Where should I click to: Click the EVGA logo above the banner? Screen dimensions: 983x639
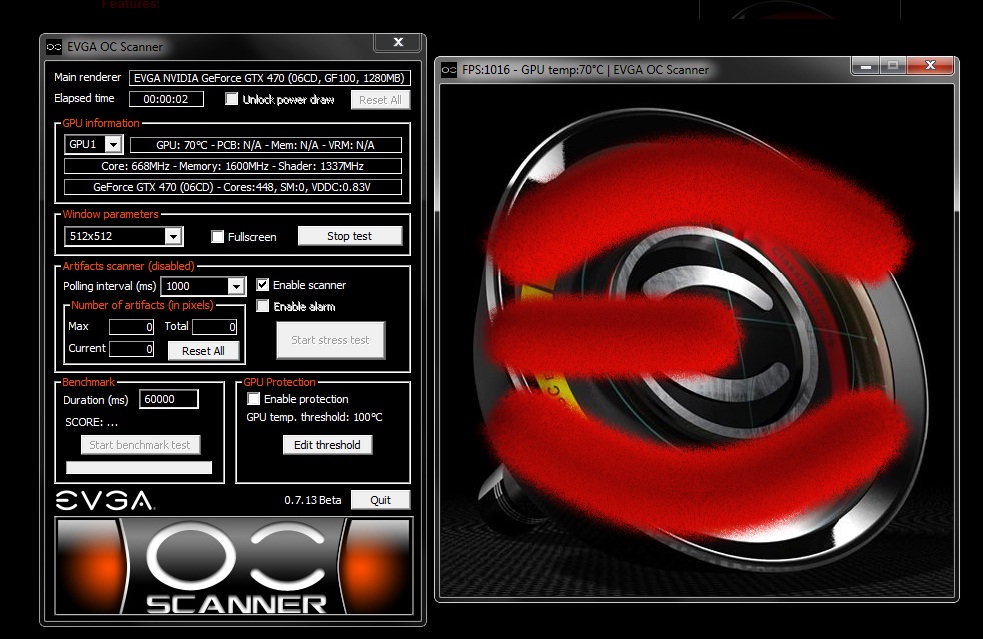click(104, 500)
